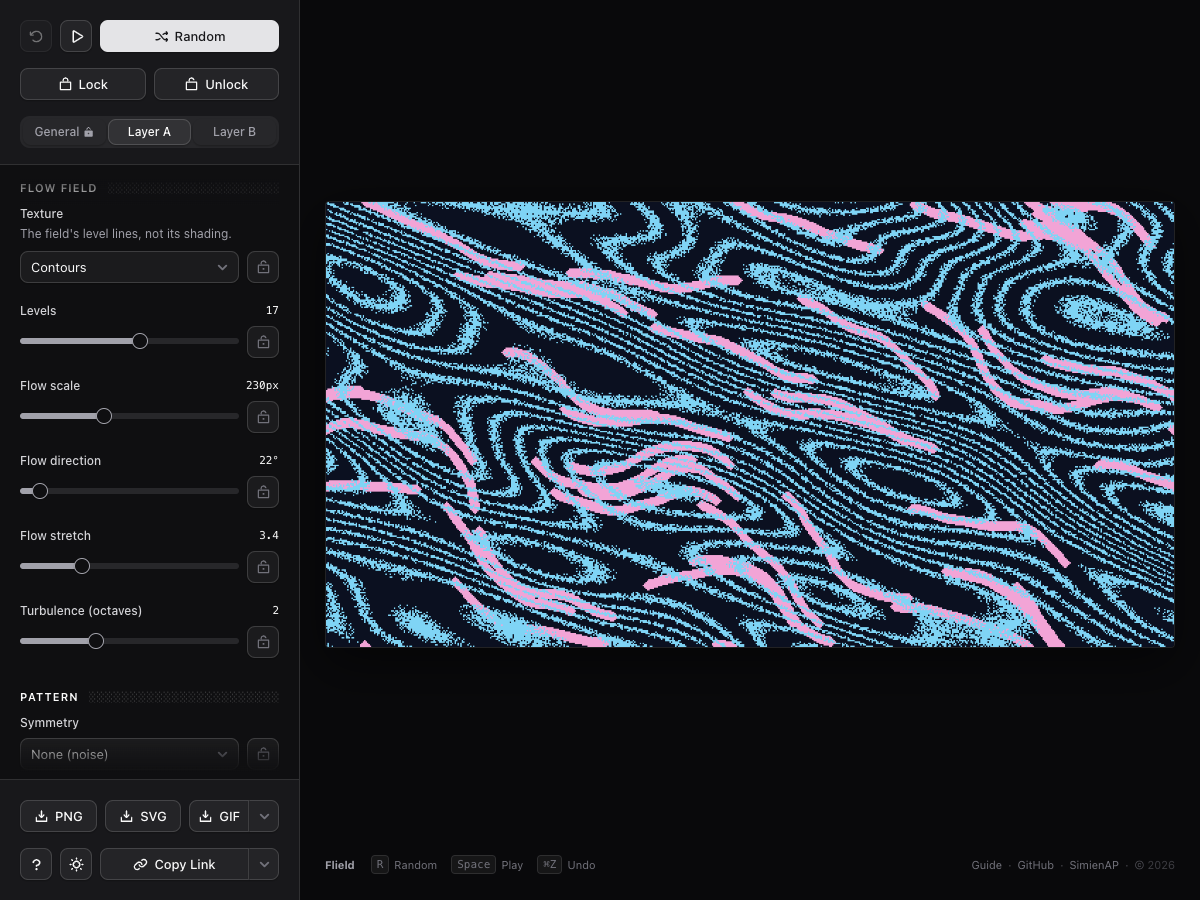Download the image as PNG
This screenshot has height=900, width=1200.
[x=58, y=816]
